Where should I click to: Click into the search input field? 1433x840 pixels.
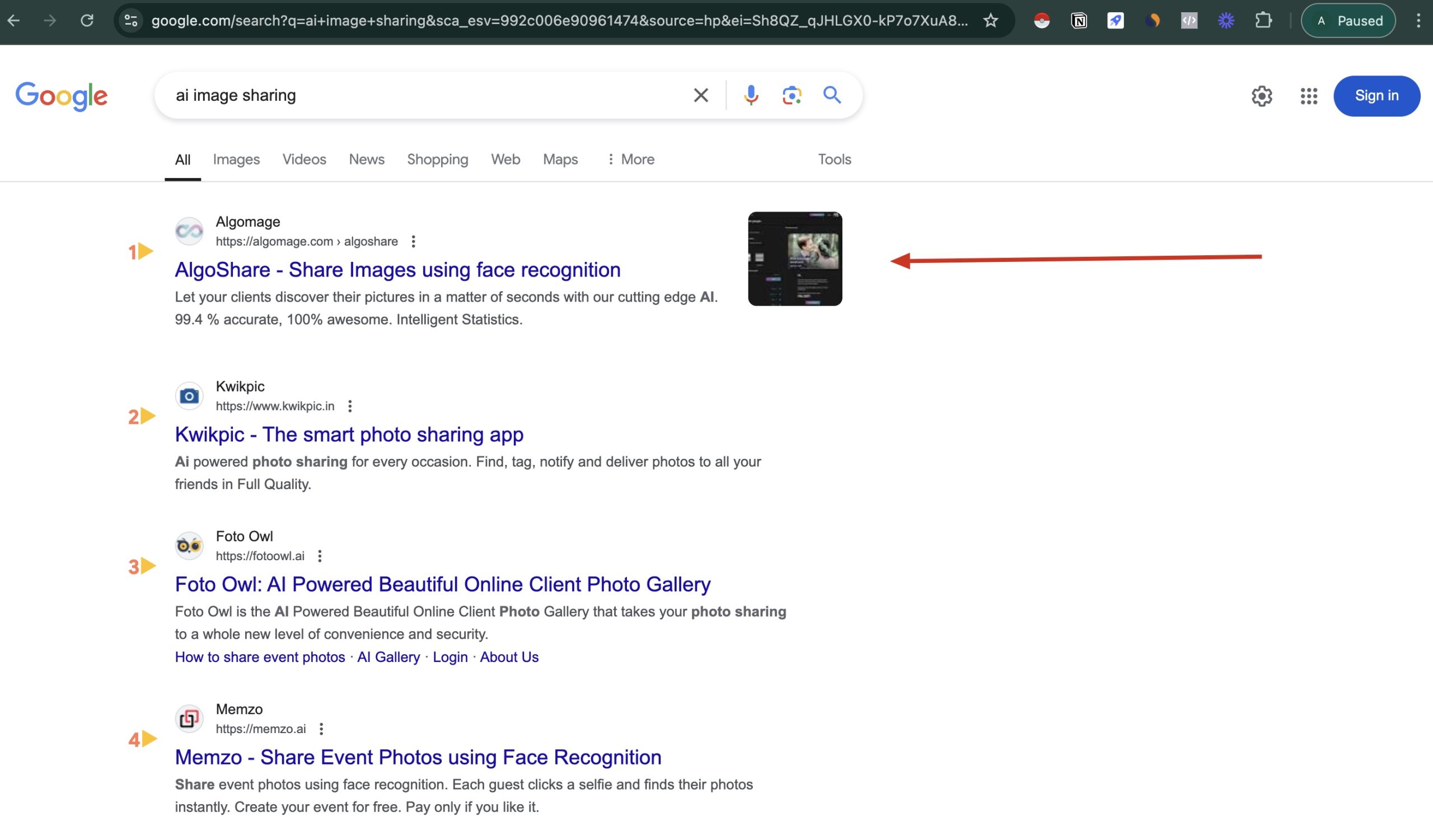pyautogui.click(x=427, y=95)
